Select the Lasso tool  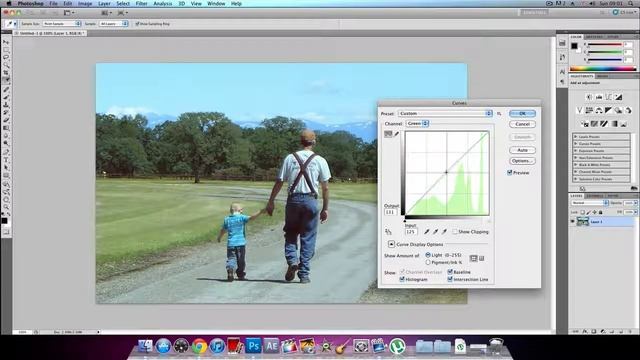pos(6,57)
